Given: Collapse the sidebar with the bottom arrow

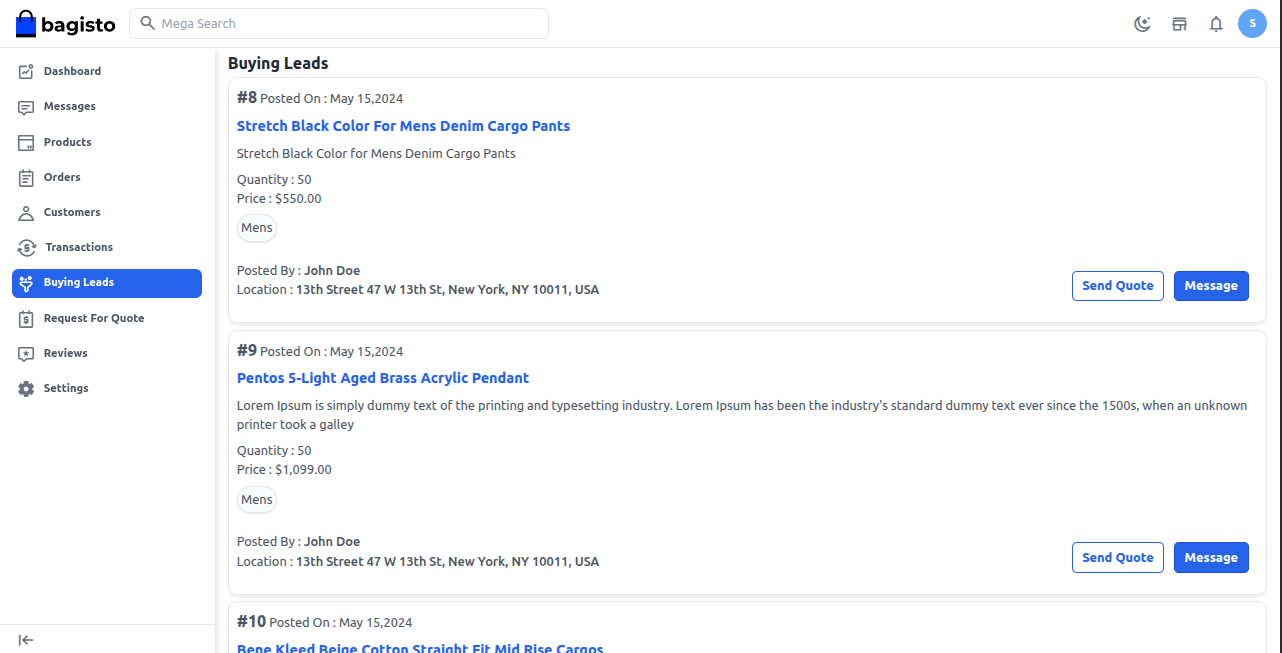Looking at the screenshot, I should click(25, 639).
